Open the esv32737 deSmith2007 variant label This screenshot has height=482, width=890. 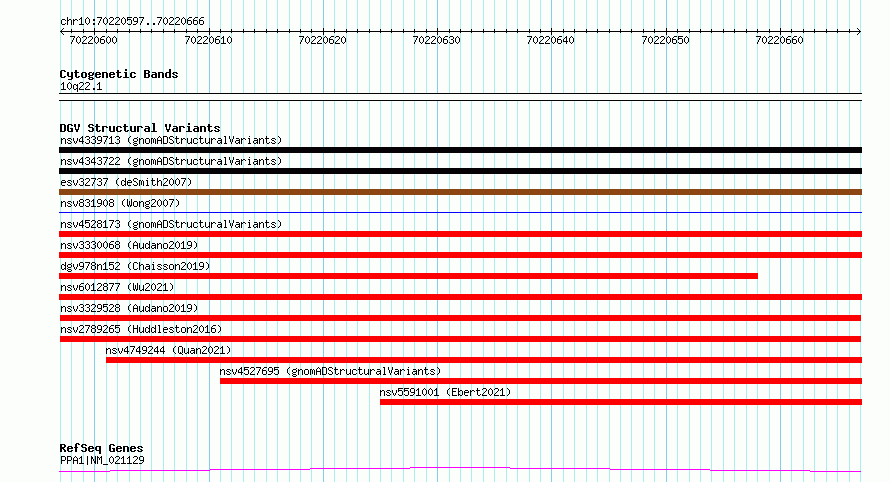tap(126, 182)
